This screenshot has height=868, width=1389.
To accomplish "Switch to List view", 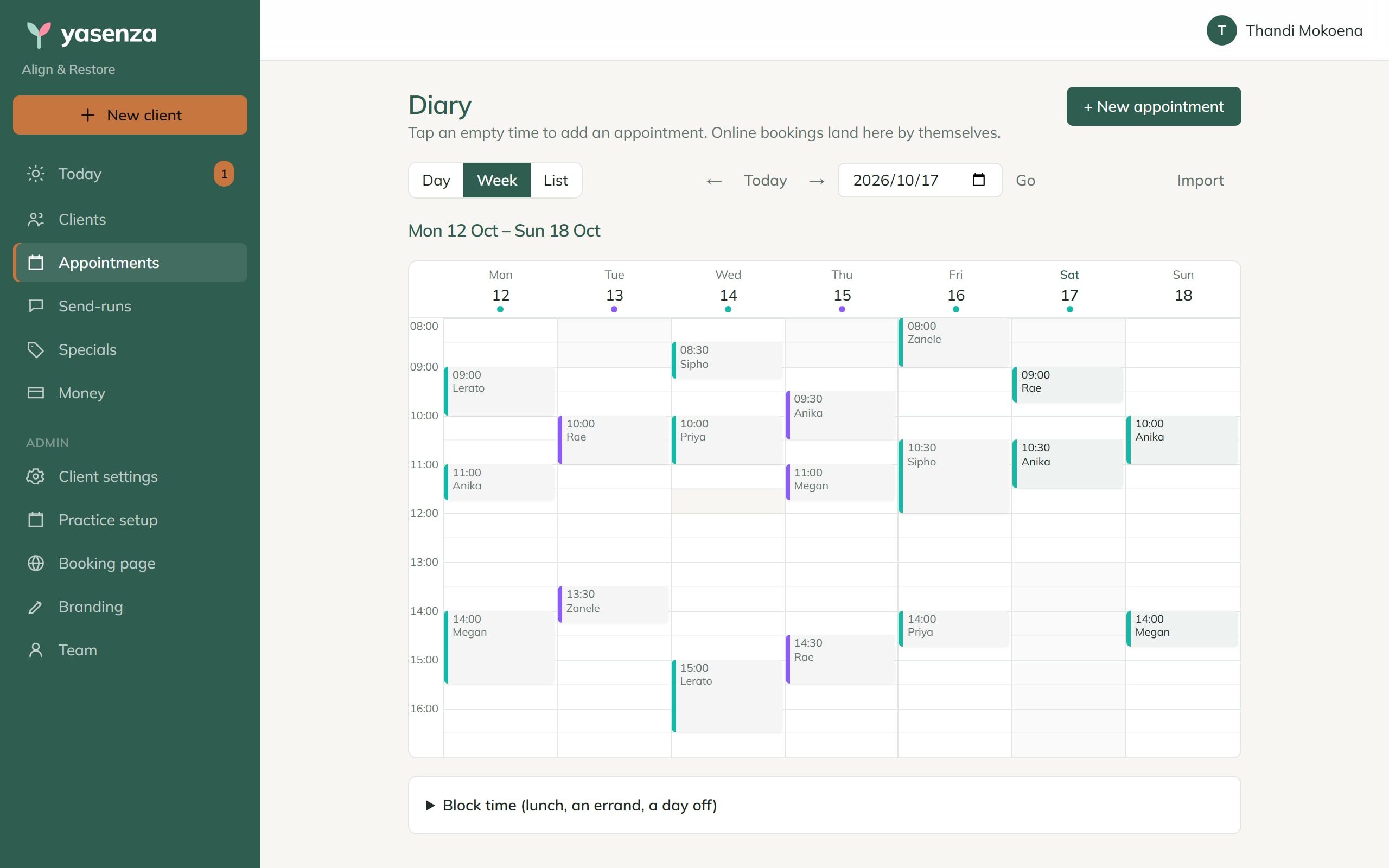I will tap(556, 180).
